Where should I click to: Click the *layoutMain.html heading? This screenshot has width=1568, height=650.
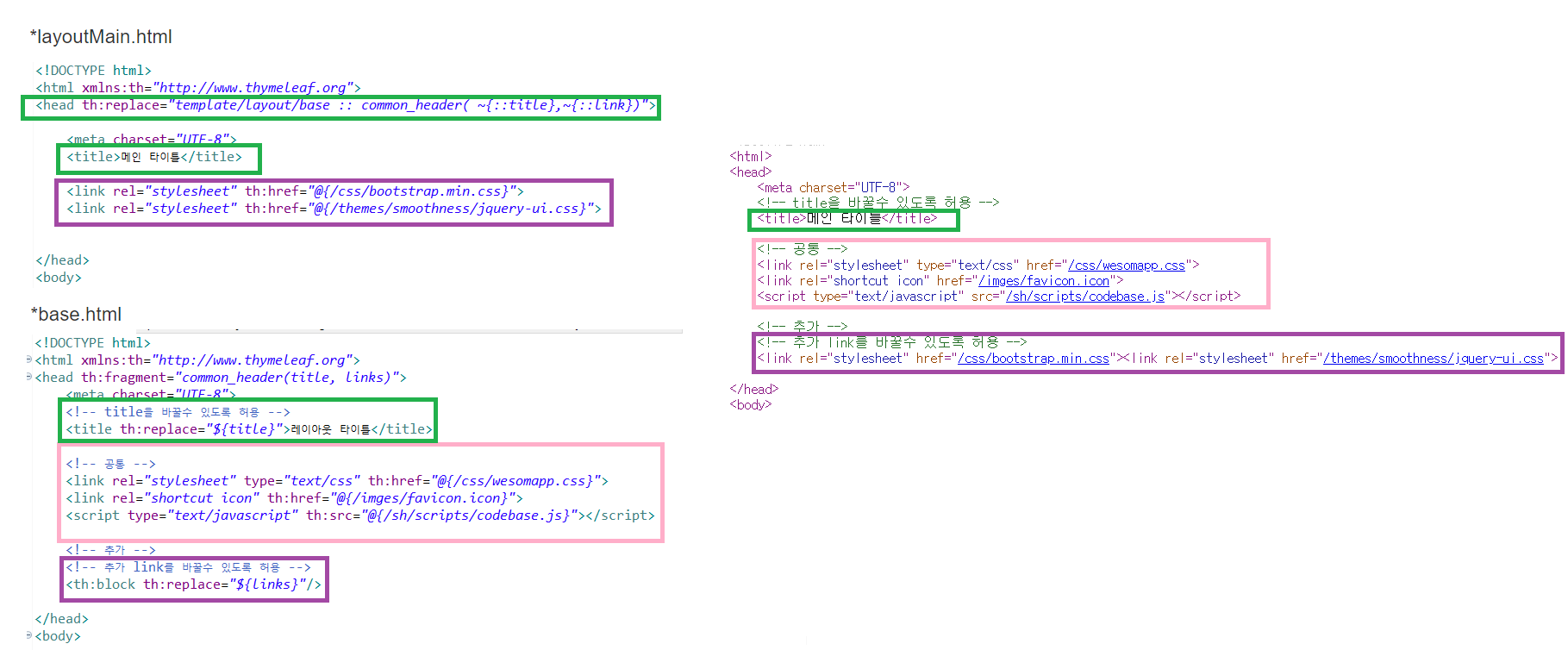pos(101,36)
